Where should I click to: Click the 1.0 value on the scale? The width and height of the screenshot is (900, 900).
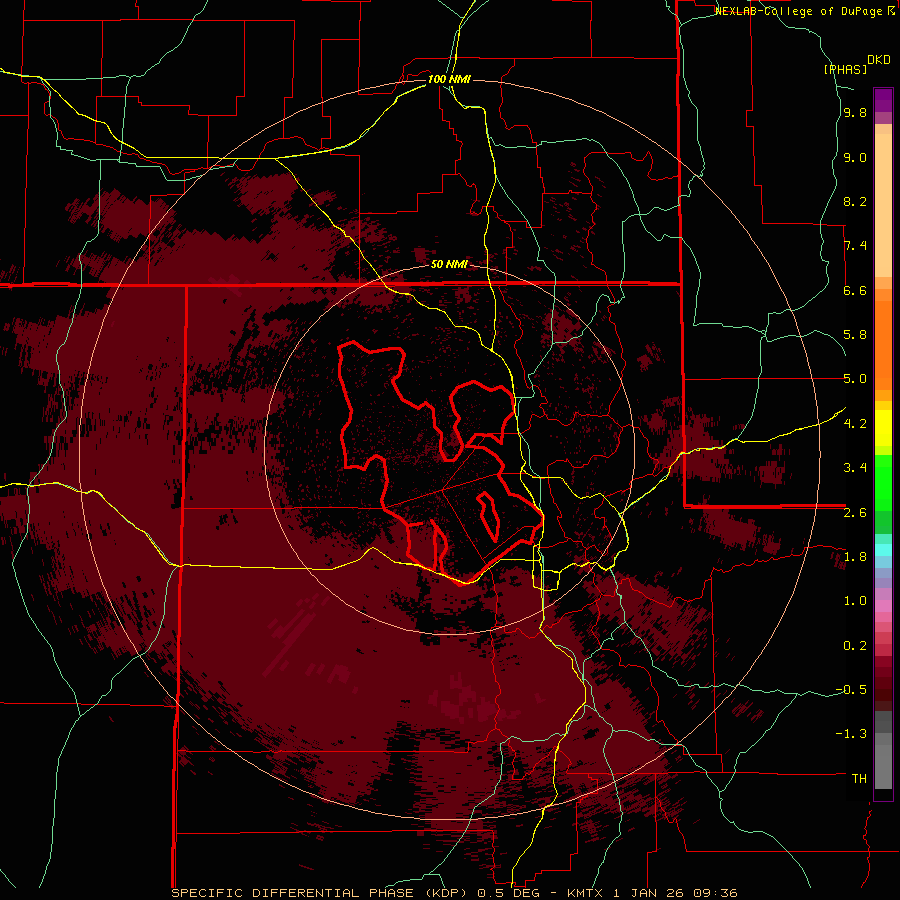click(x=855, y=601)
